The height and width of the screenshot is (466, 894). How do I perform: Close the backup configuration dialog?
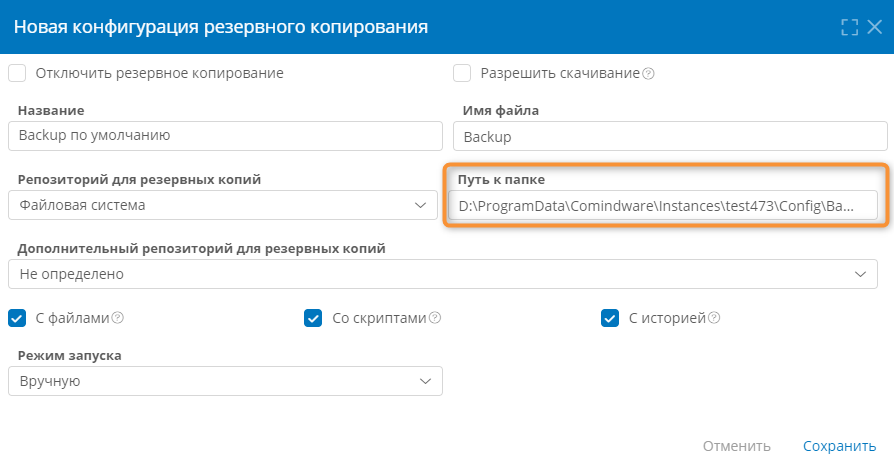[875, 27]
